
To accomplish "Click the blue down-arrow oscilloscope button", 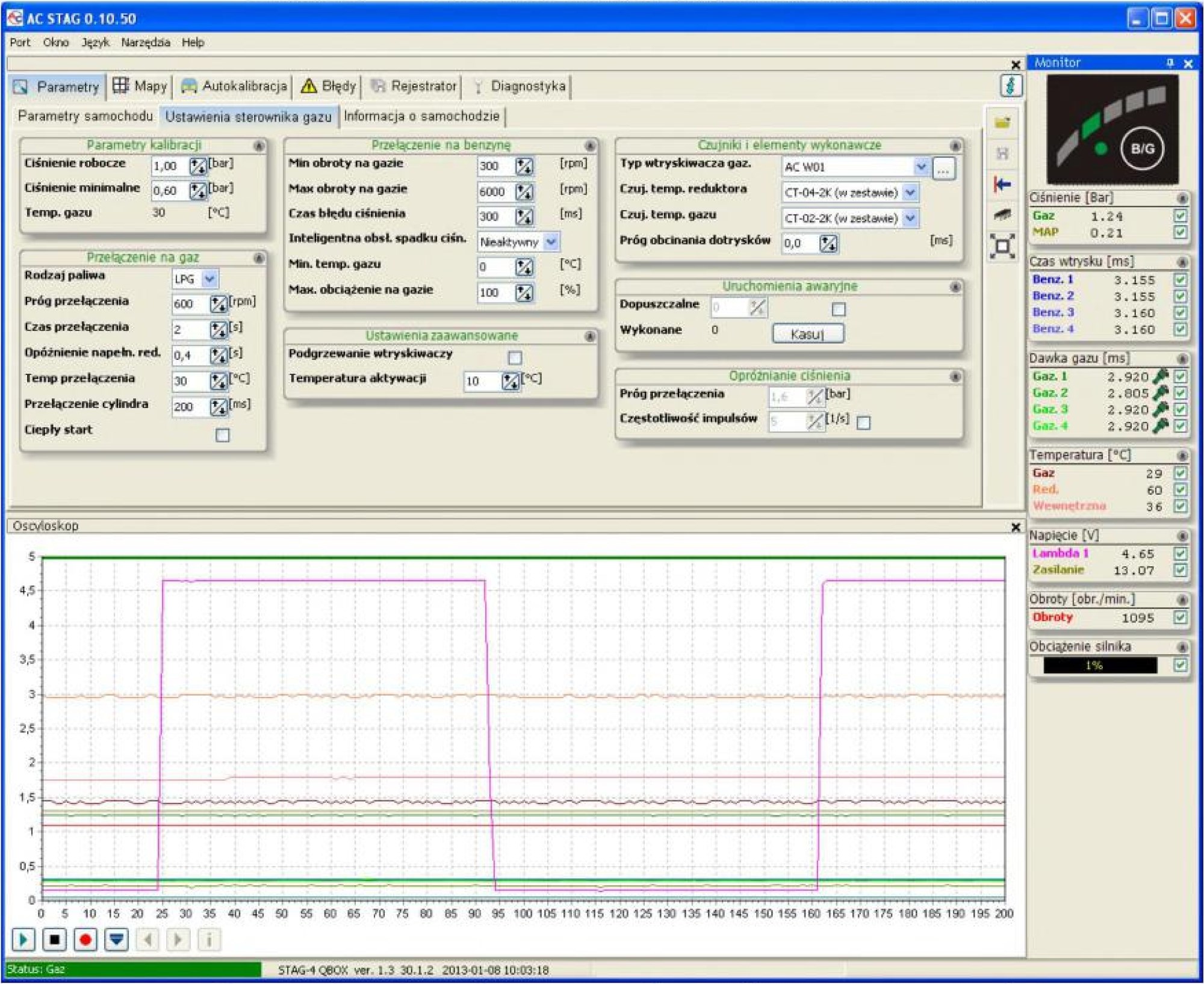I will click(x=117, y=939).
